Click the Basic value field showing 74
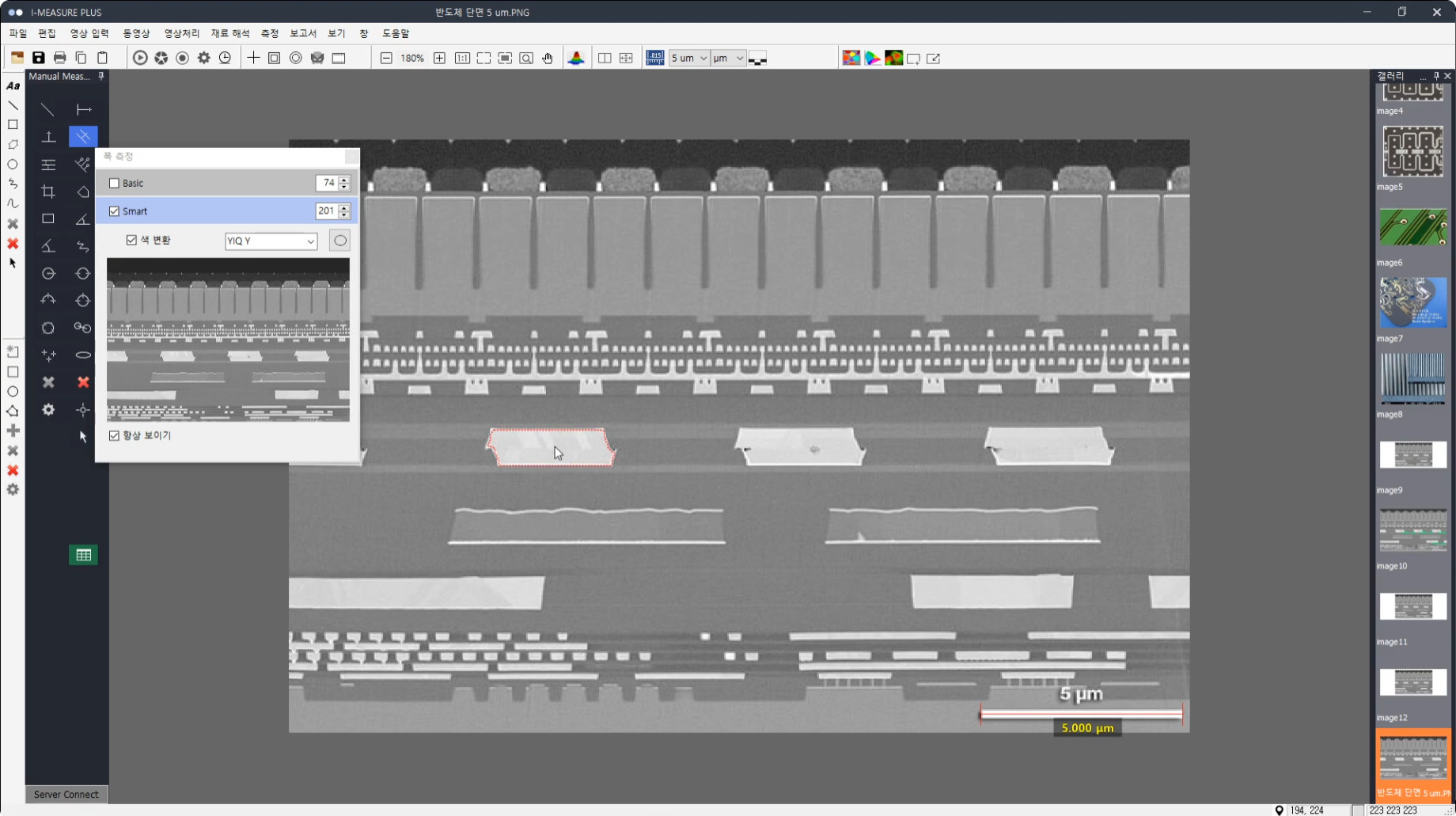1456x816 pixels. coord(327,184)
